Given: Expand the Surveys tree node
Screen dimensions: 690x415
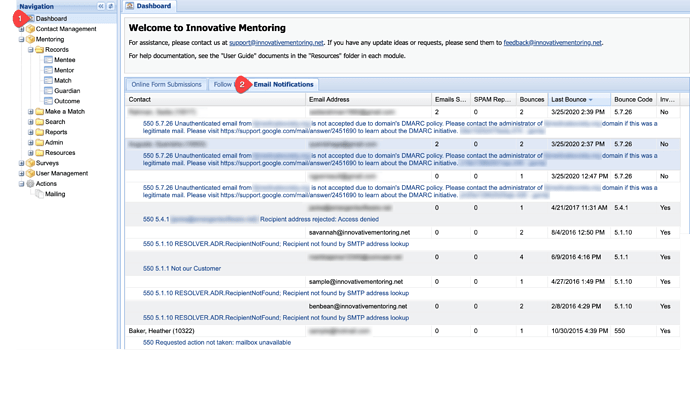Looking at the screenshot, I should [x=21, y=163].
